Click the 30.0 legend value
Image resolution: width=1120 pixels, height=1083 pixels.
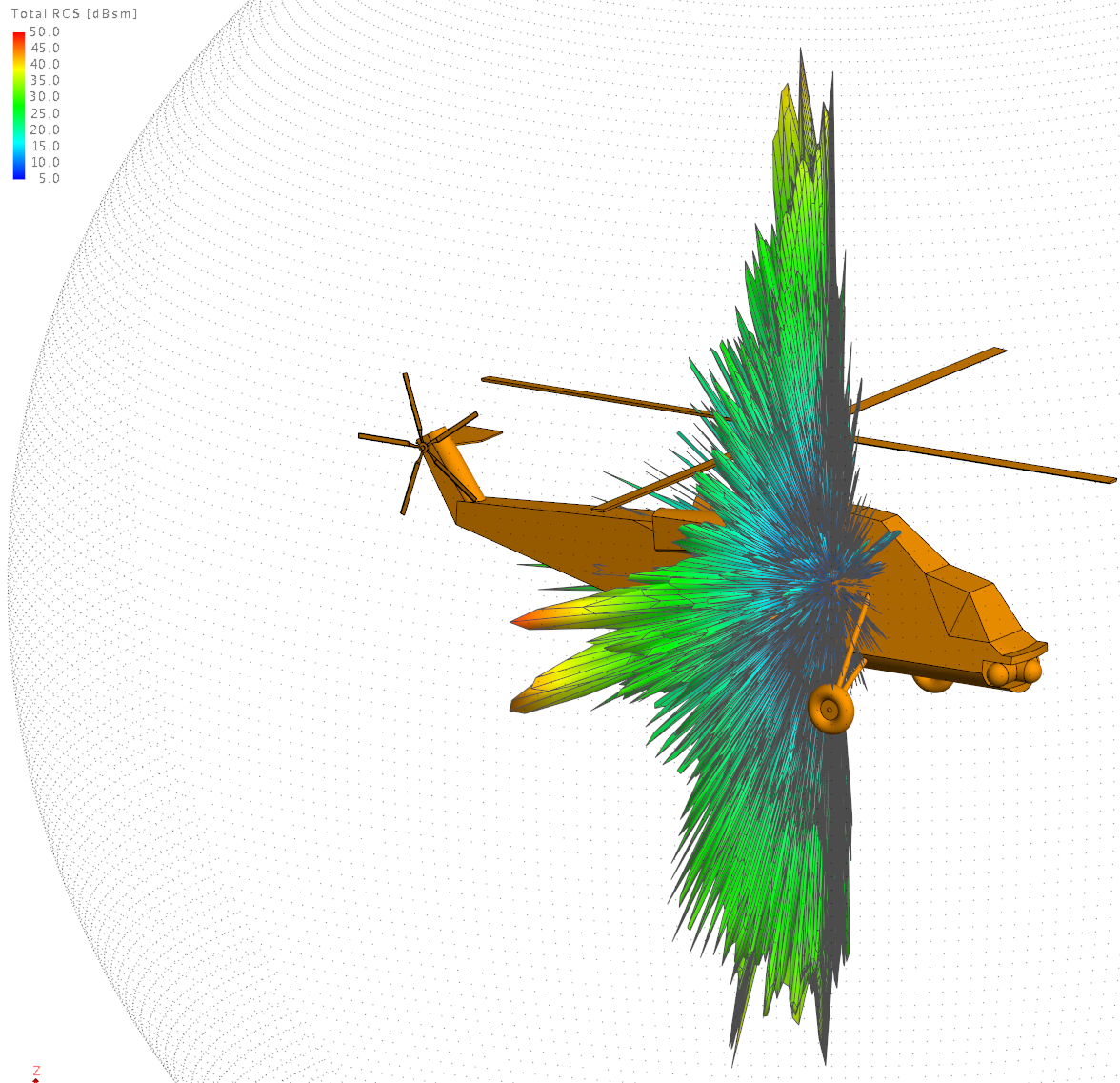(x=44, y=96)
